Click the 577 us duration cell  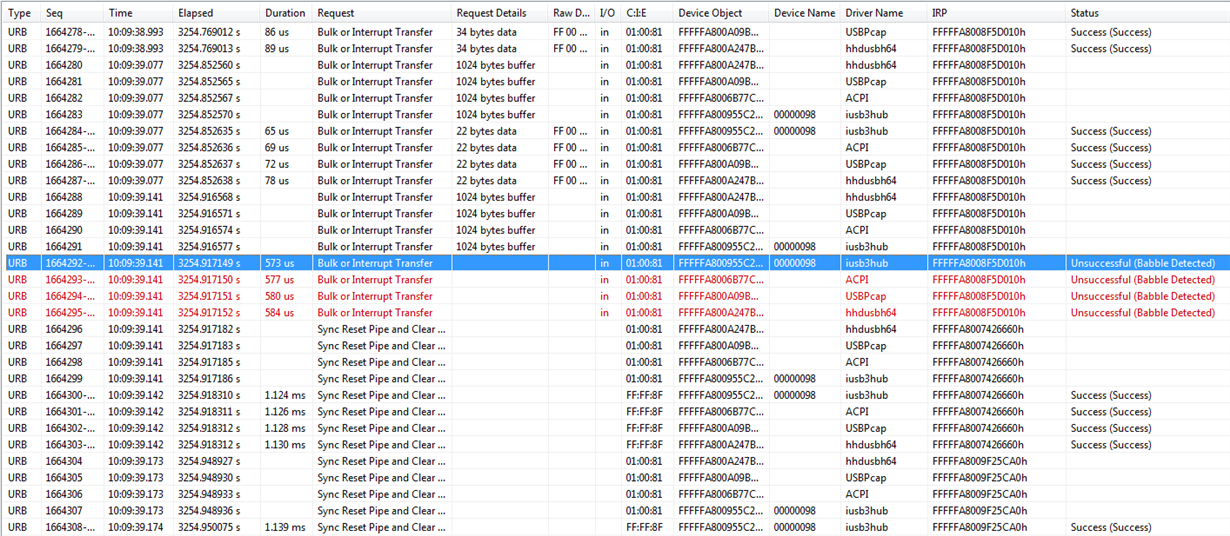pos(280,279)
